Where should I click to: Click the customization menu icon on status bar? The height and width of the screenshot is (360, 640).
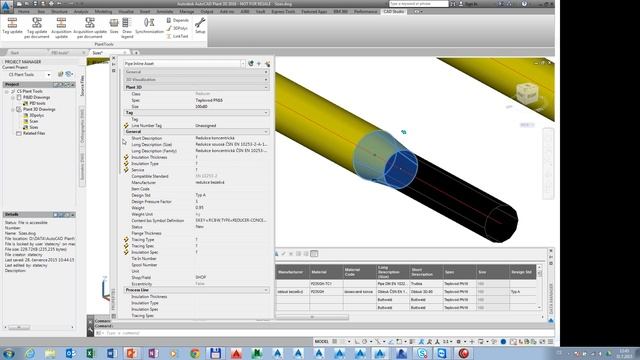click(551, 341)
